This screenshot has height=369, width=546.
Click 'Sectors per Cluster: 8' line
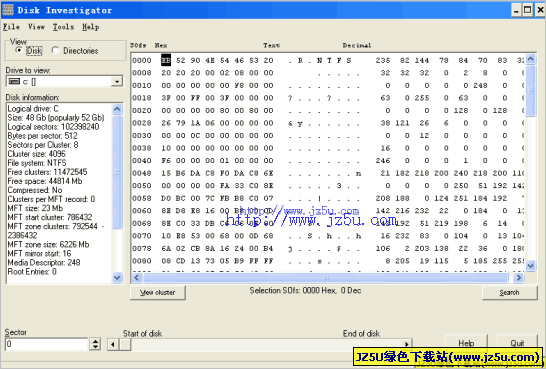(x=43, y=145)
